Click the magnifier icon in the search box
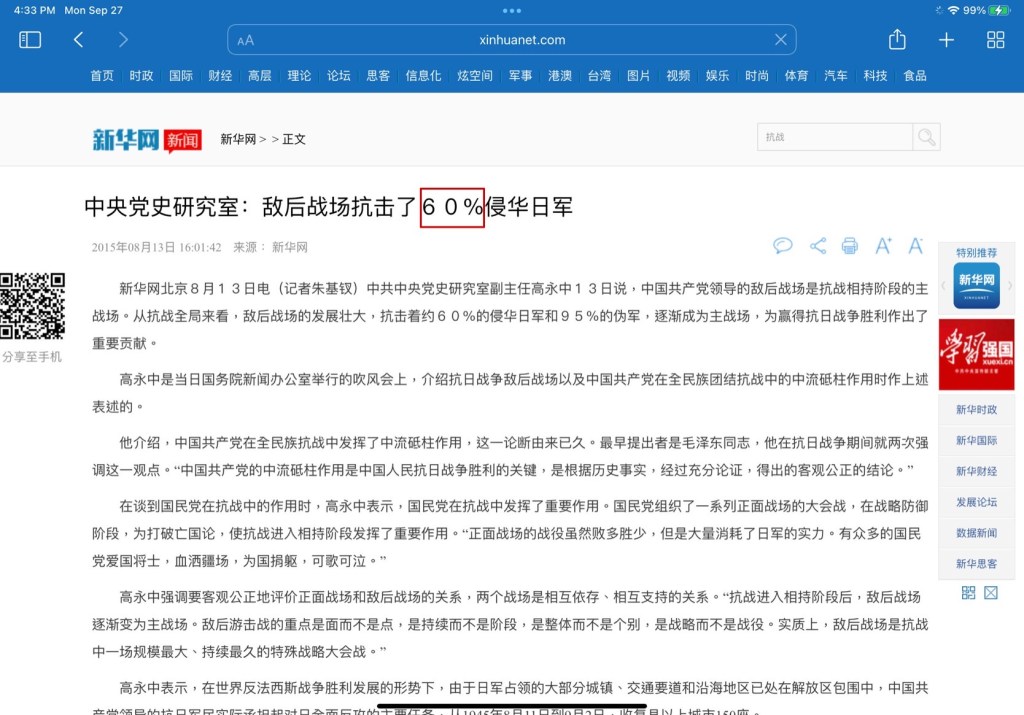The width and height of the screenshot is (1024, 715). tap(924, 136)
